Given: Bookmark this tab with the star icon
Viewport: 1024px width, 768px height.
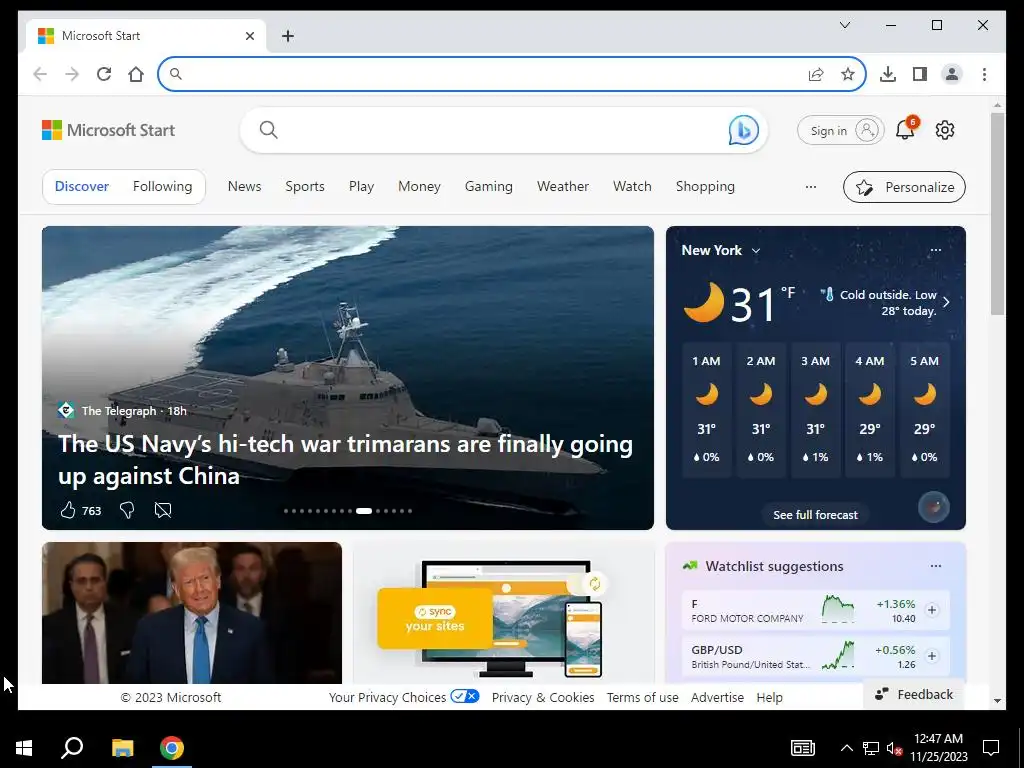Looking at the screenshot, I should tap(848, 74).
